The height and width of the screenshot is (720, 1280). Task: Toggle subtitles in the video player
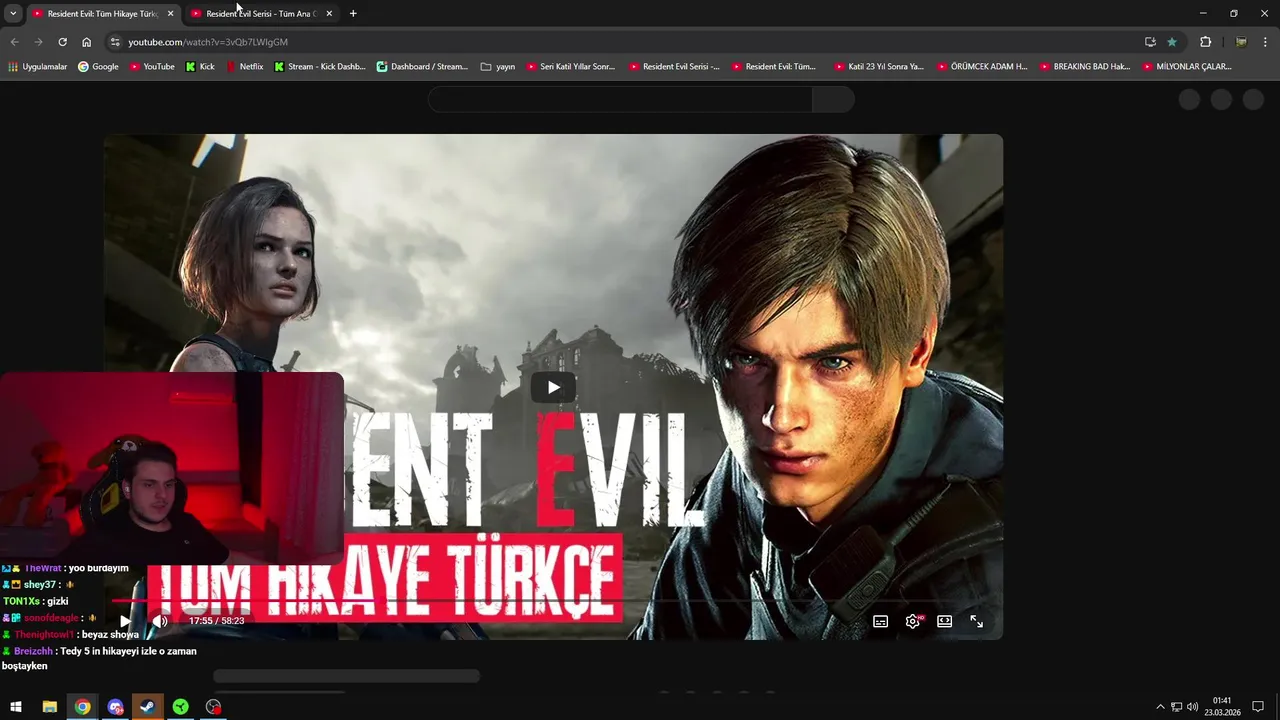pos(880,621)
